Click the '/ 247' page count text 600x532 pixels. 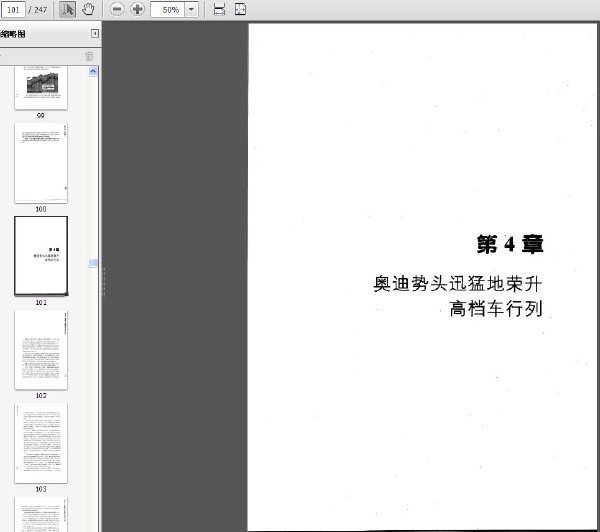[38, 10]
